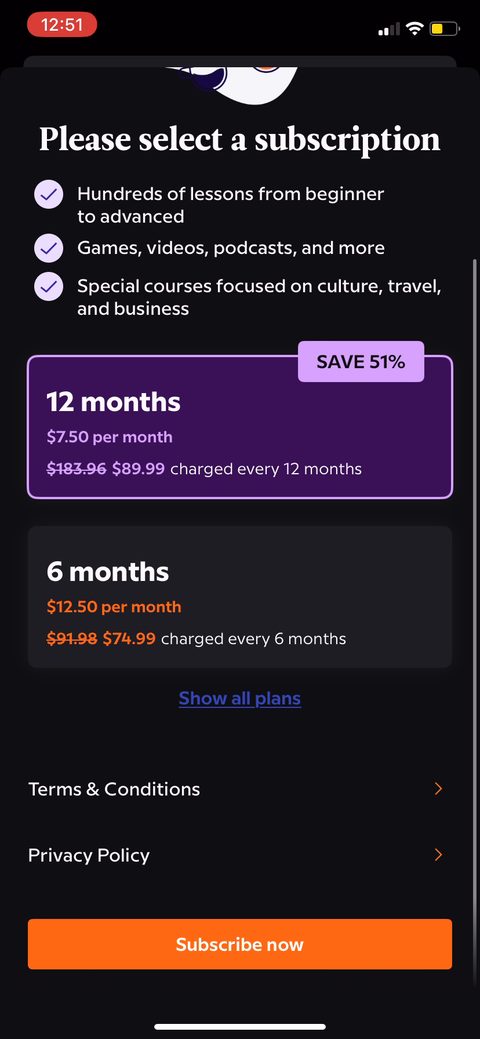The width and height of the screenshot is (480, 1039).
Task: Tap the checkmark beside Games, videos, podcasts
Action: (48, 248)
